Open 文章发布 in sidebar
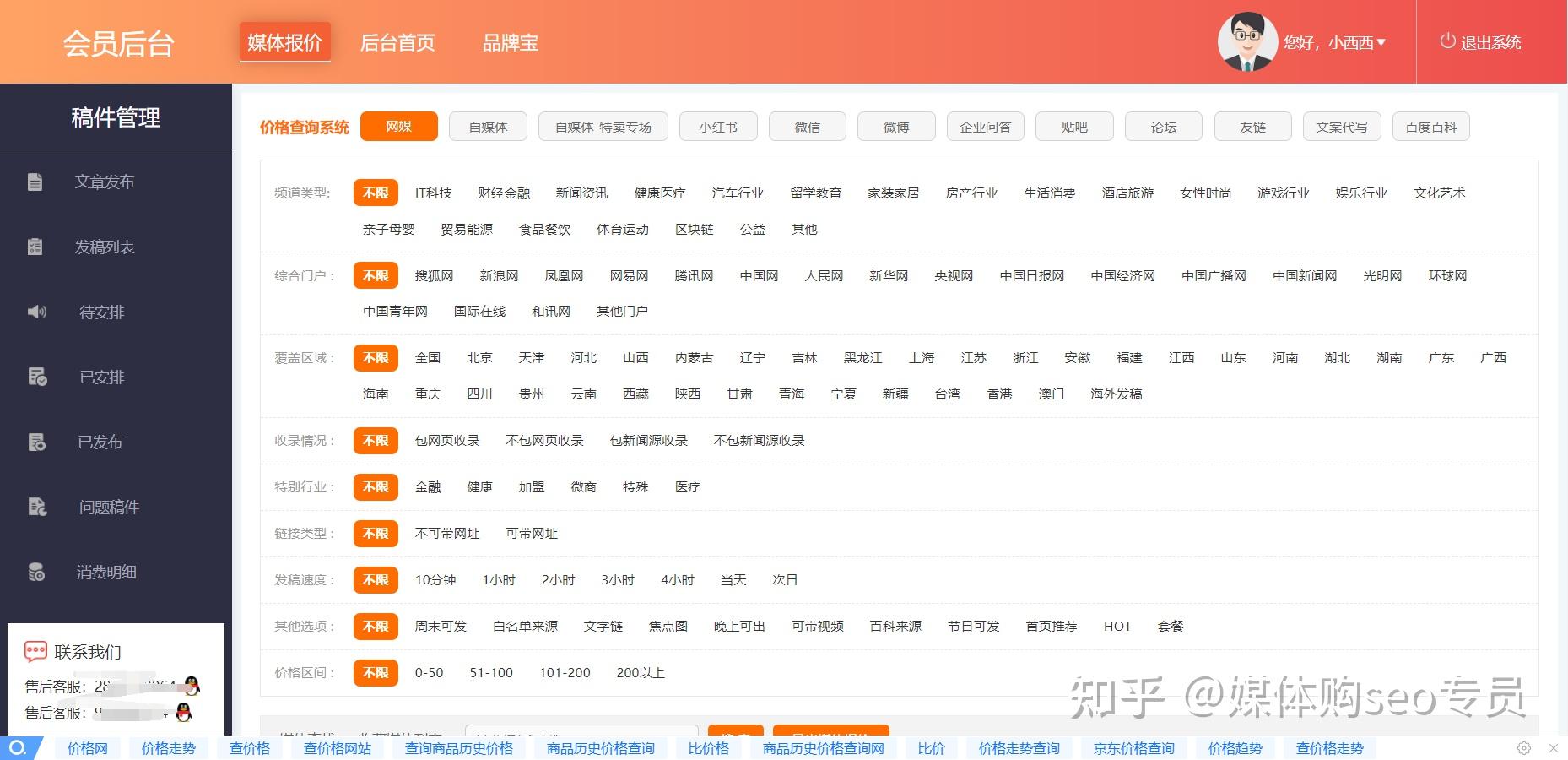Viewport: 1568px width, 760px height. coord(105,182)
